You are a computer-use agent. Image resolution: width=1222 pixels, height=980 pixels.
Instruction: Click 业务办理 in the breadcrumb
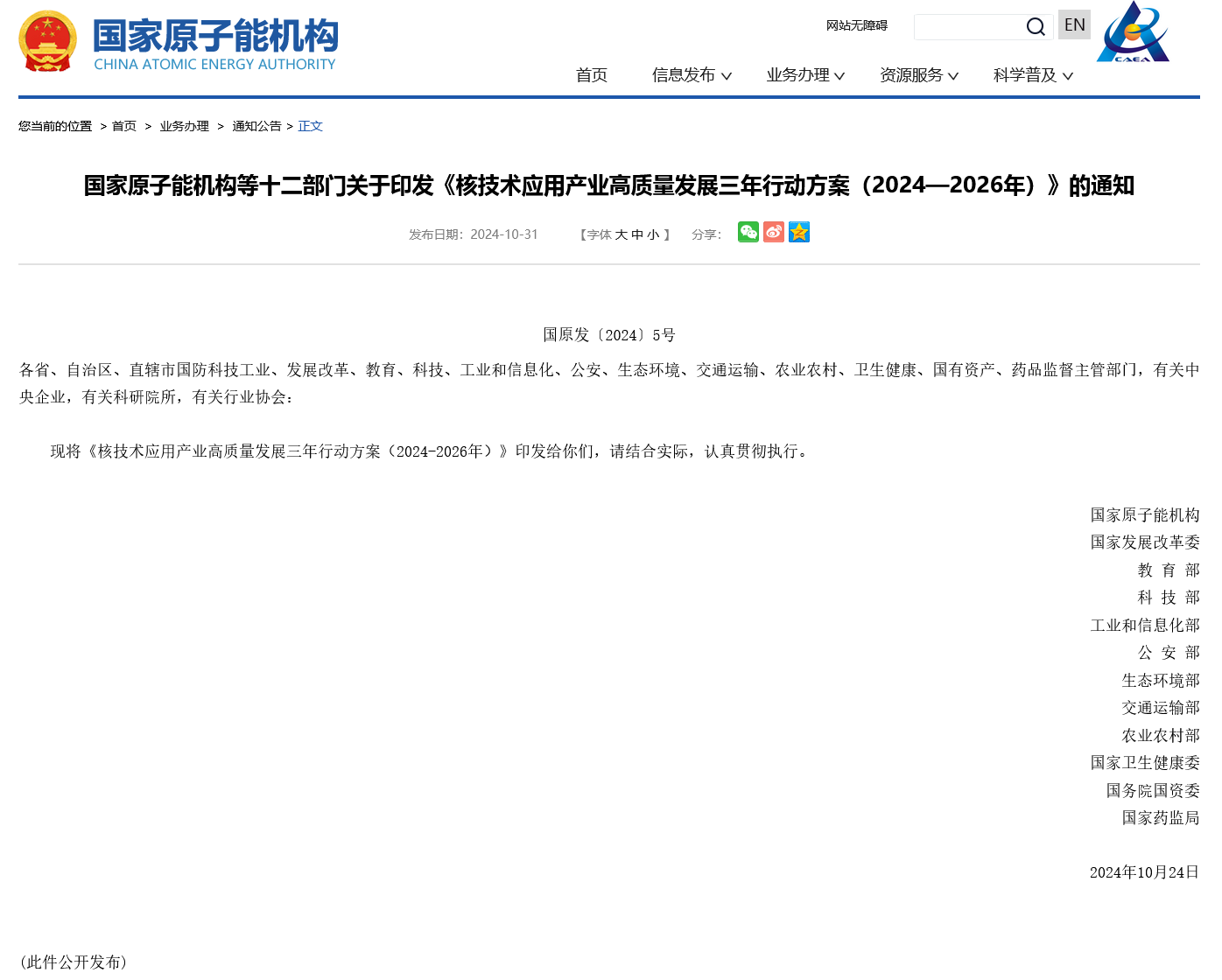coord(185,126)
